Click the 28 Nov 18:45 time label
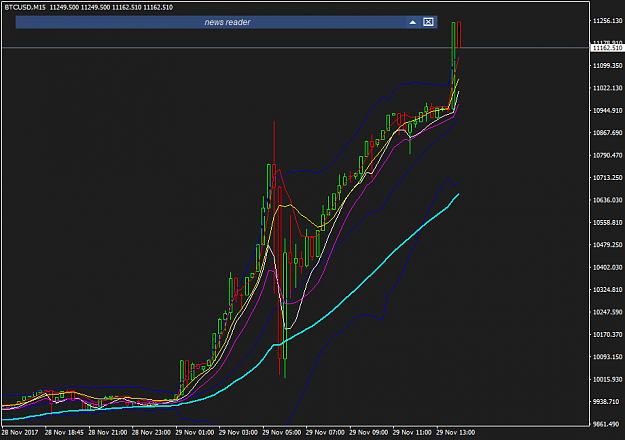Image resolution: width=625 pixels, height=440 pixels. tap(64, 432)
